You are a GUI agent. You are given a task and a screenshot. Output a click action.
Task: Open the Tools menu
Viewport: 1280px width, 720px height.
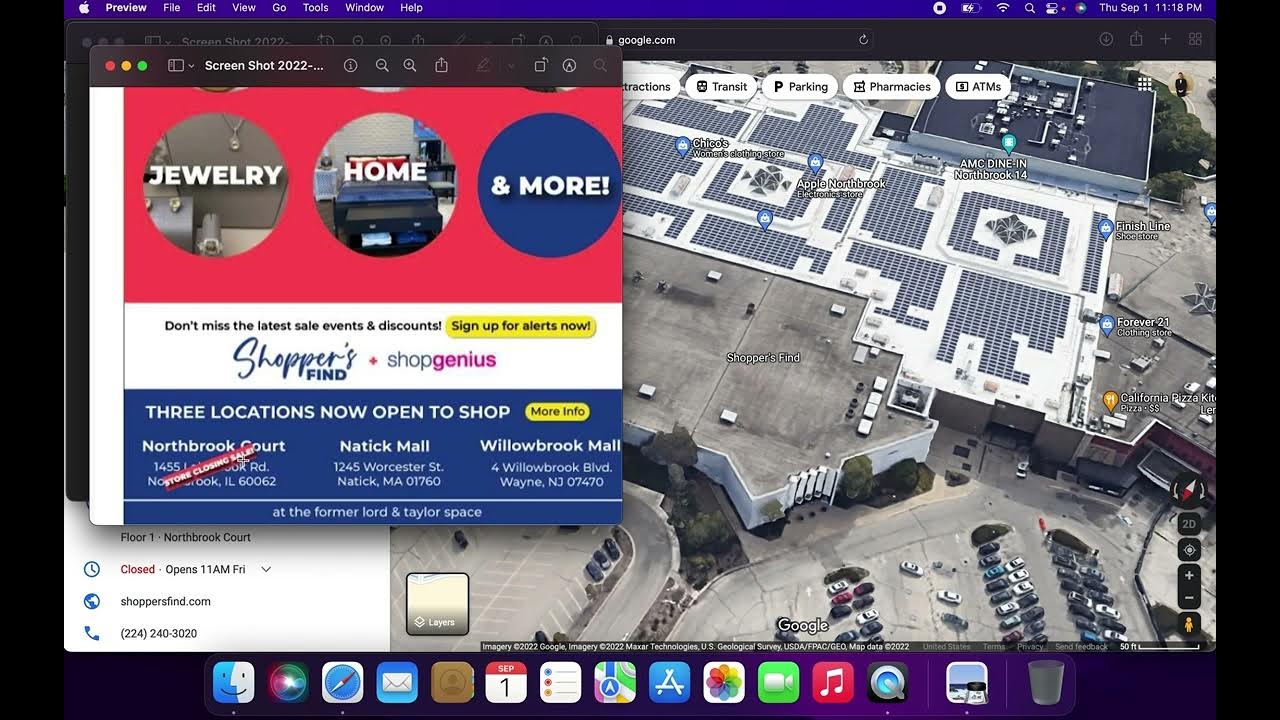click(316, 7)
